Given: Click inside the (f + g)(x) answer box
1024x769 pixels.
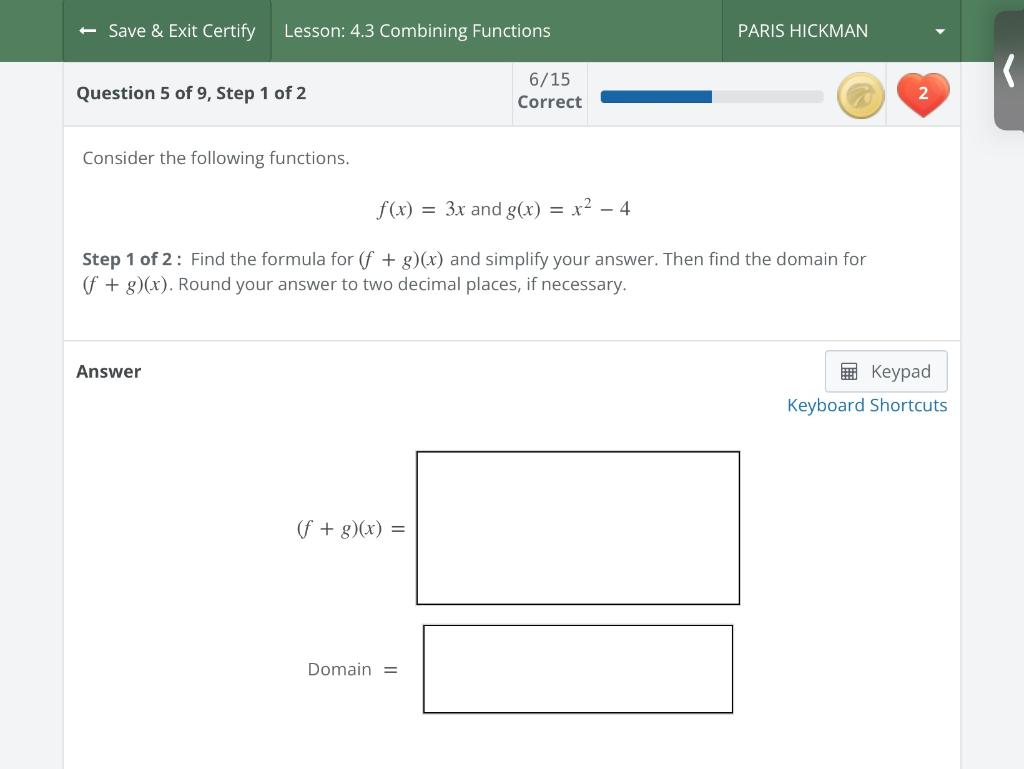Looking at the screenshot, I should [x=577, y=527].
